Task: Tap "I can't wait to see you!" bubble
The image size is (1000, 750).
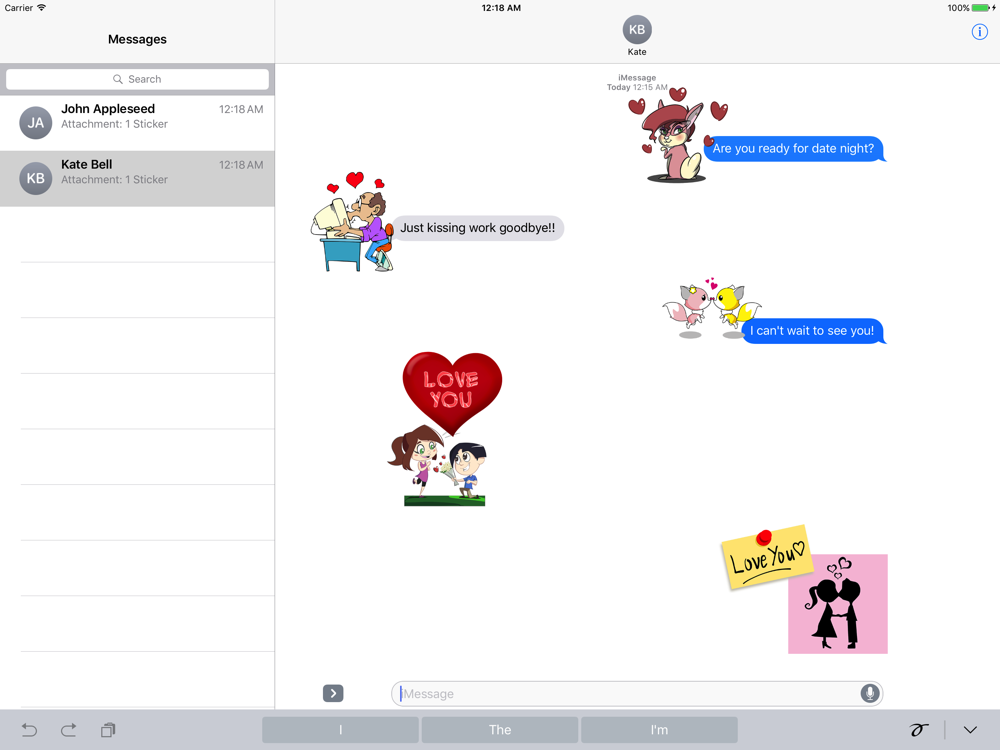Action: point(813,331)
